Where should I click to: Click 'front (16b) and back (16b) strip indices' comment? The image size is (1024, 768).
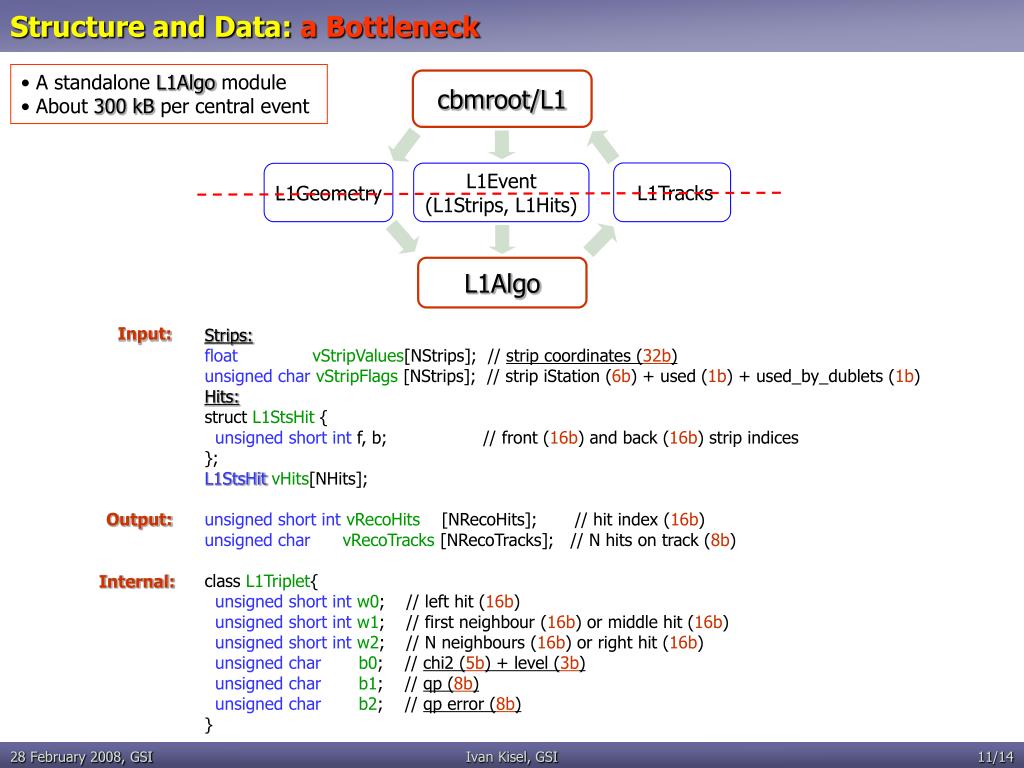coord(650,438)
